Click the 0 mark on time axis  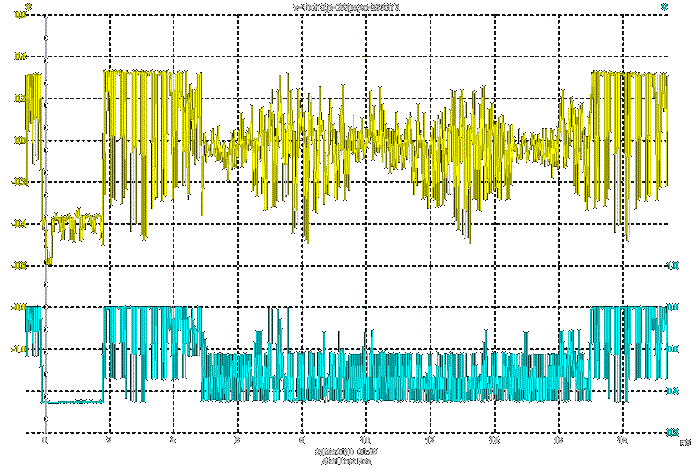tap(45, 440)
